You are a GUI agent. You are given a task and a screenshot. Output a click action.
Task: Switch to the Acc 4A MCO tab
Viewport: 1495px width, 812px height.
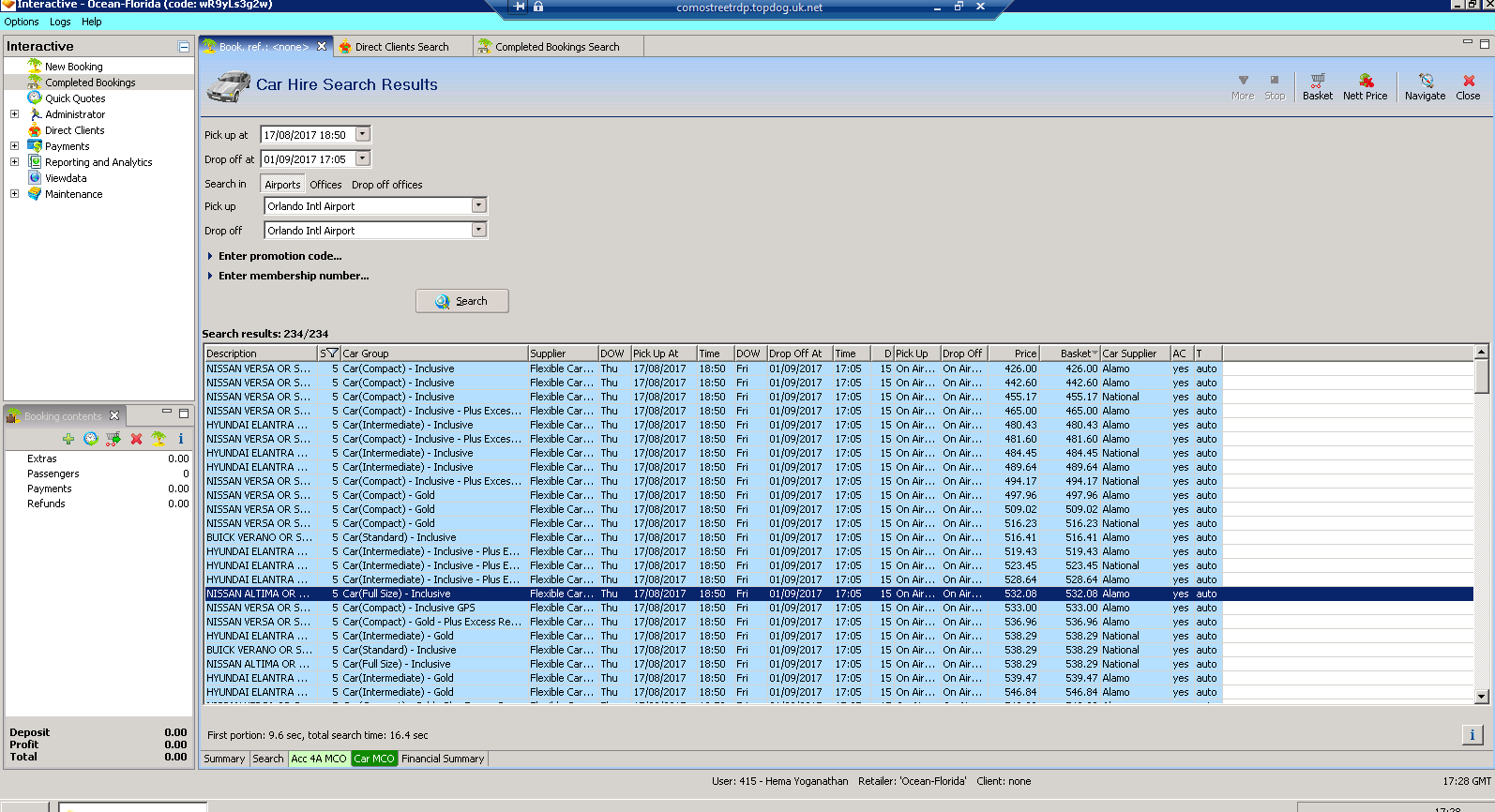[319, 759]
